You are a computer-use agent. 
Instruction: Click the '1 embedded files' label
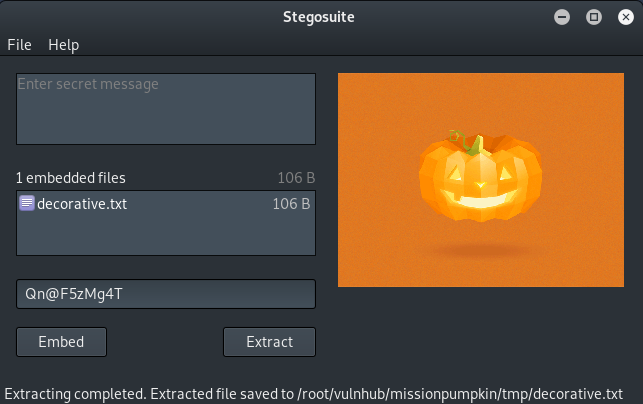point(71,178)
